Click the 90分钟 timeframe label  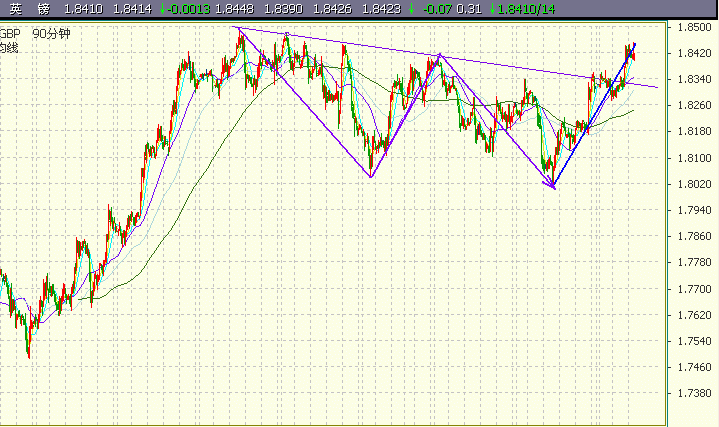click(x=51, y=34)
